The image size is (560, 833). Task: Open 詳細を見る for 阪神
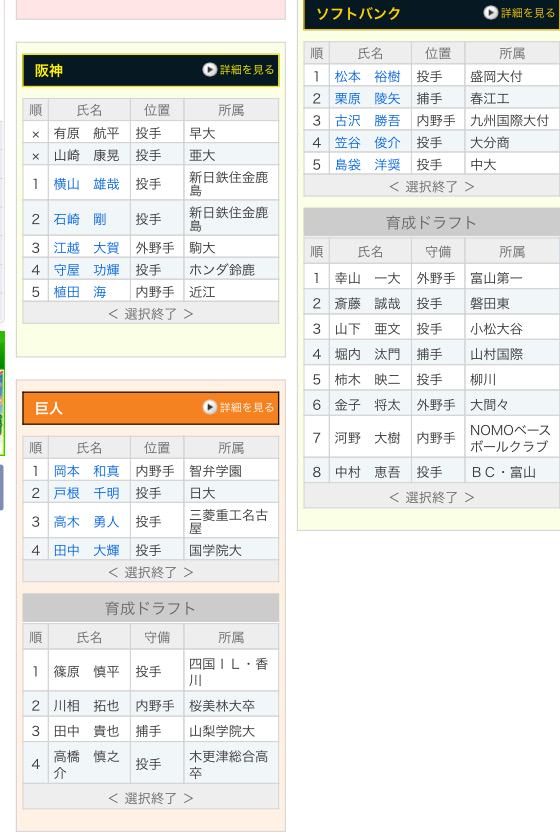247,70
